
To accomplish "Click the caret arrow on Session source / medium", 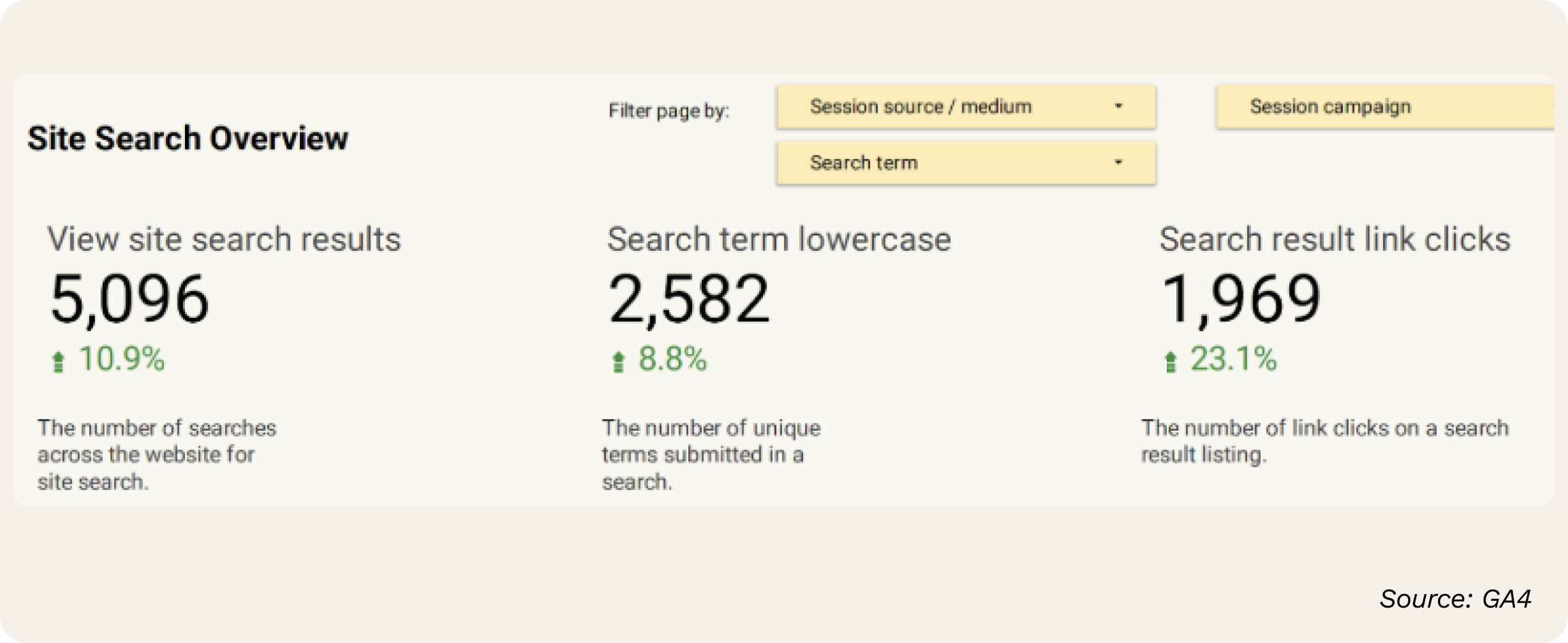I will coord(1119,107).
